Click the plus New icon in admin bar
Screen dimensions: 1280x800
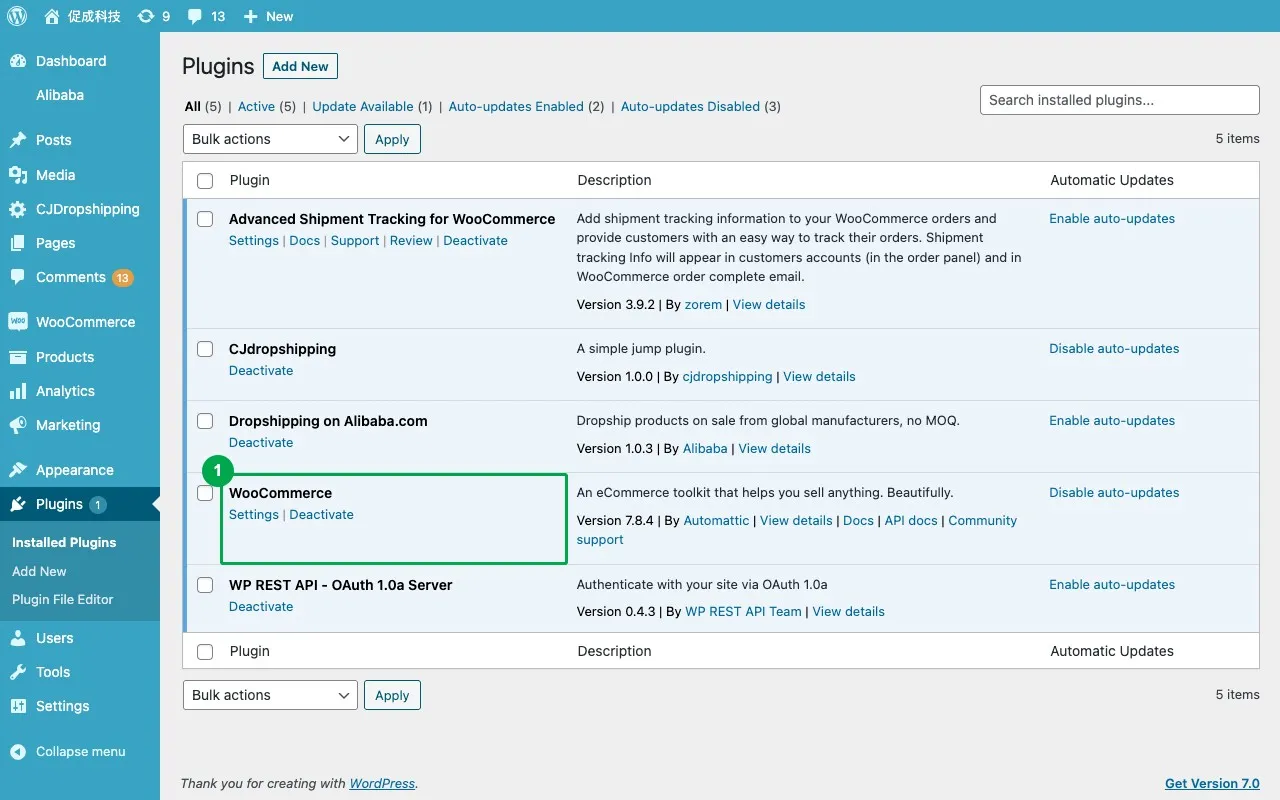tap(249, 16)
